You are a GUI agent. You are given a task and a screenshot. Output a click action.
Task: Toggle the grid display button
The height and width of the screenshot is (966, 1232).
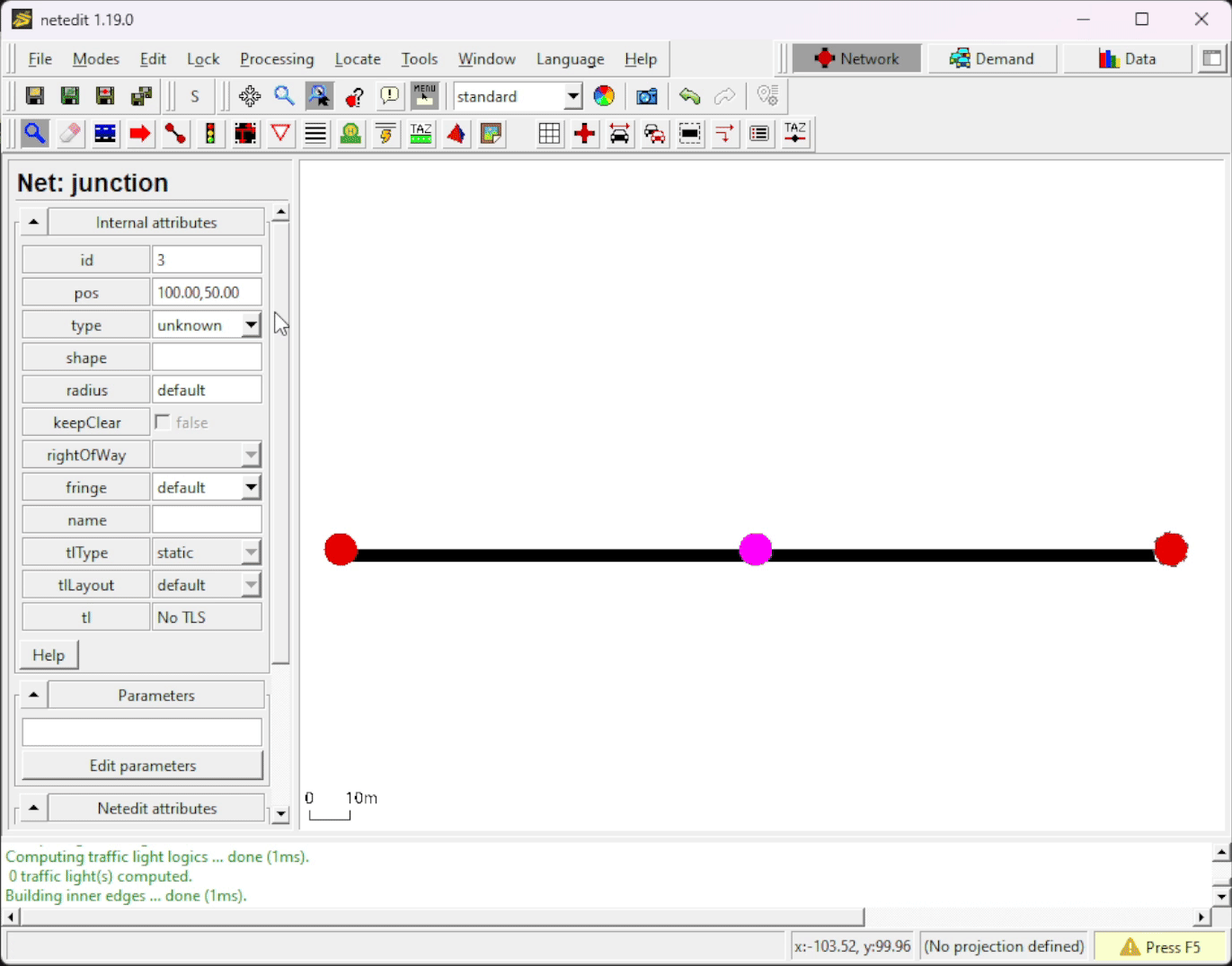pyautogui.click(x=549, y=134)
